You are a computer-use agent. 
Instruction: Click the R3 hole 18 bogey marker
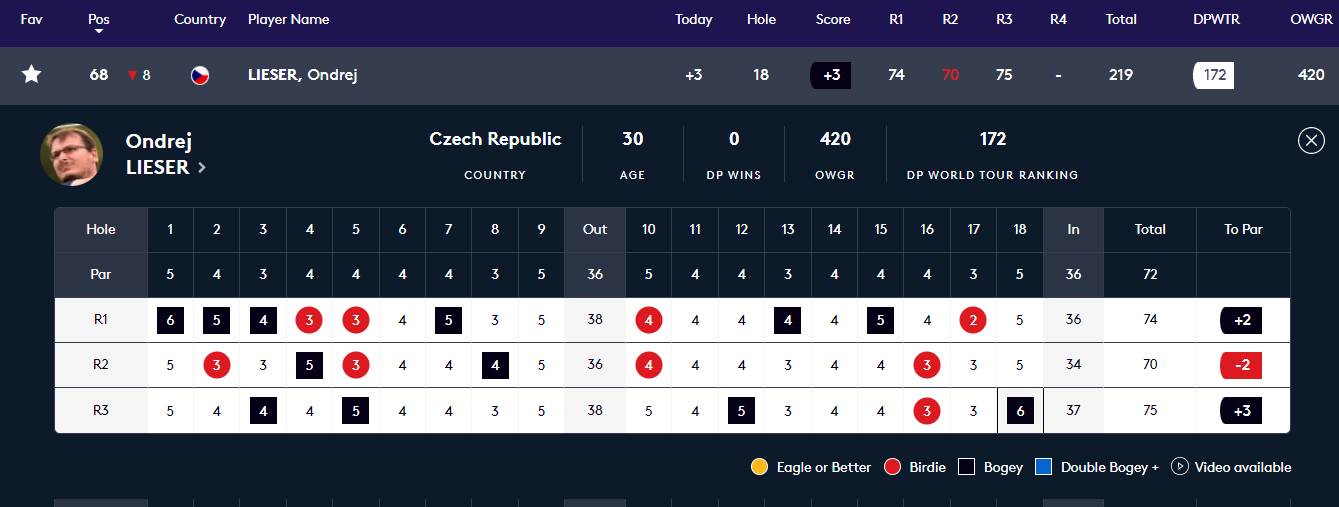[x=1020, y=411]
